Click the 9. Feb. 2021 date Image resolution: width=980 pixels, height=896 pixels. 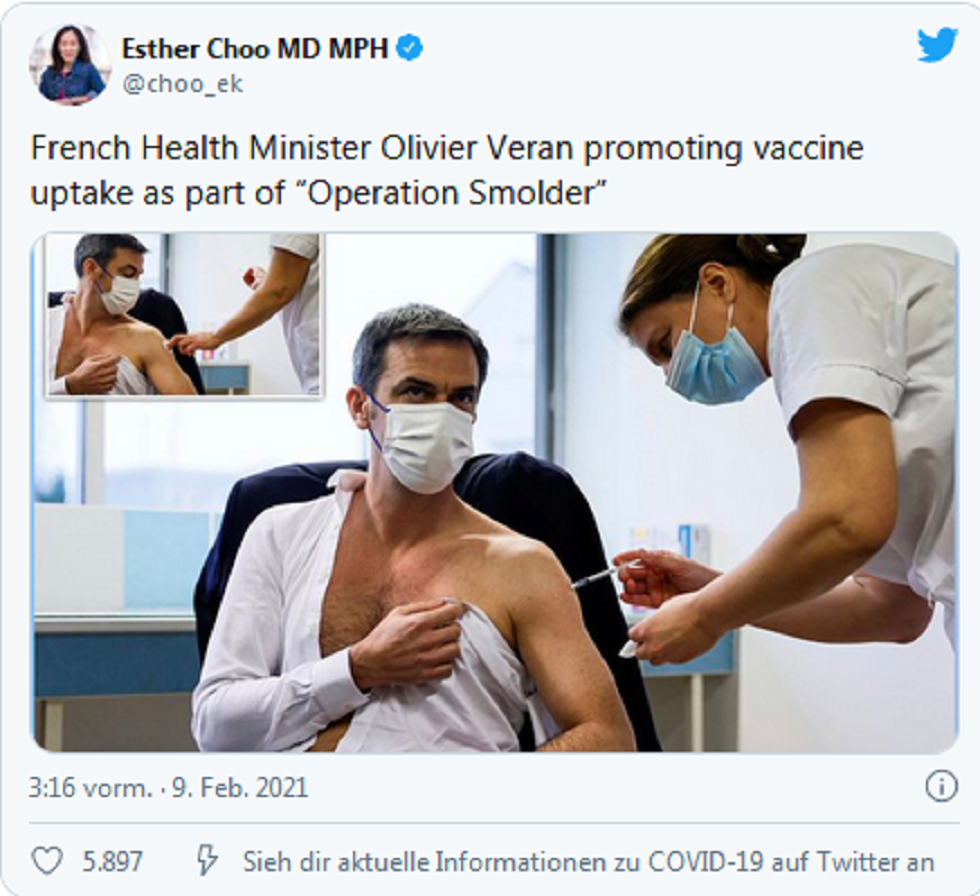coord(240,787)
